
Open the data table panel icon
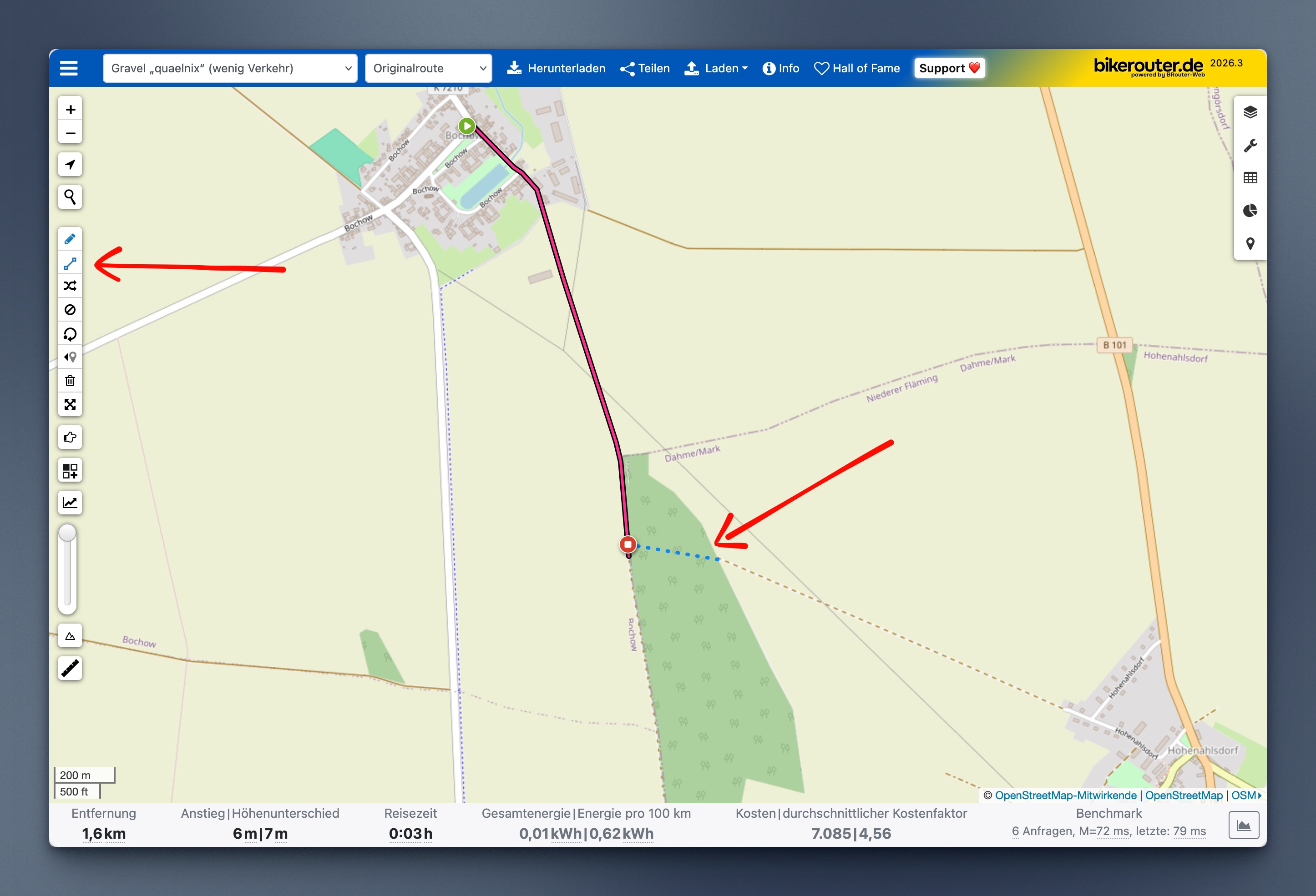pos(1250,178)
